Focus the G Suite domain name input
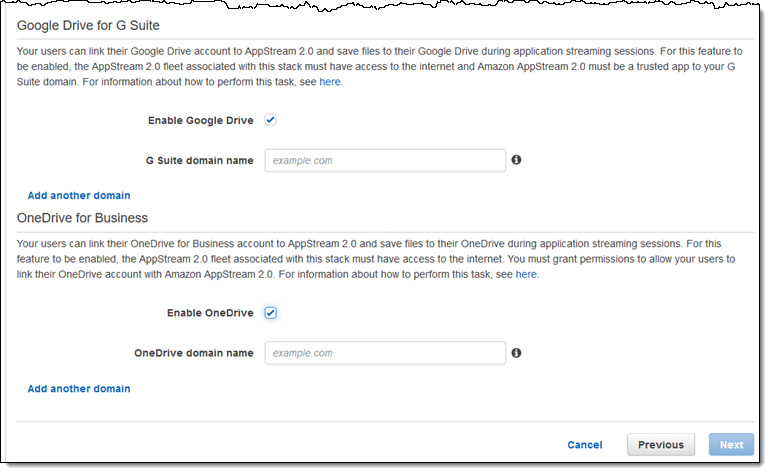Screen dimensions: 770x473 click(x=385, y=160)
